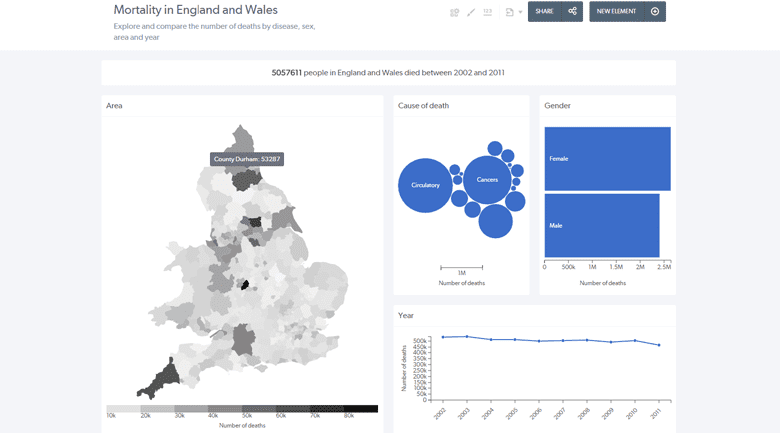Filter by the Male bar
780x433 pixels.
(x=601, y=225)
